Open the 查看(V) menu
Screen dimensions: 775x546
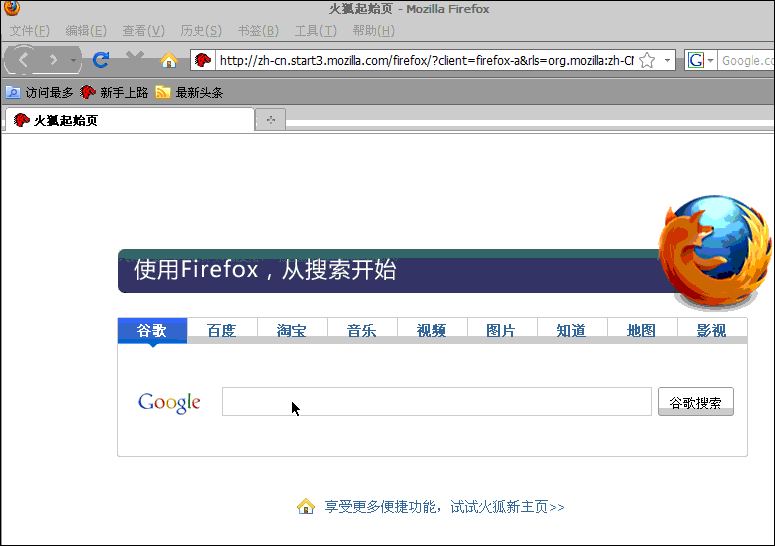143,31
